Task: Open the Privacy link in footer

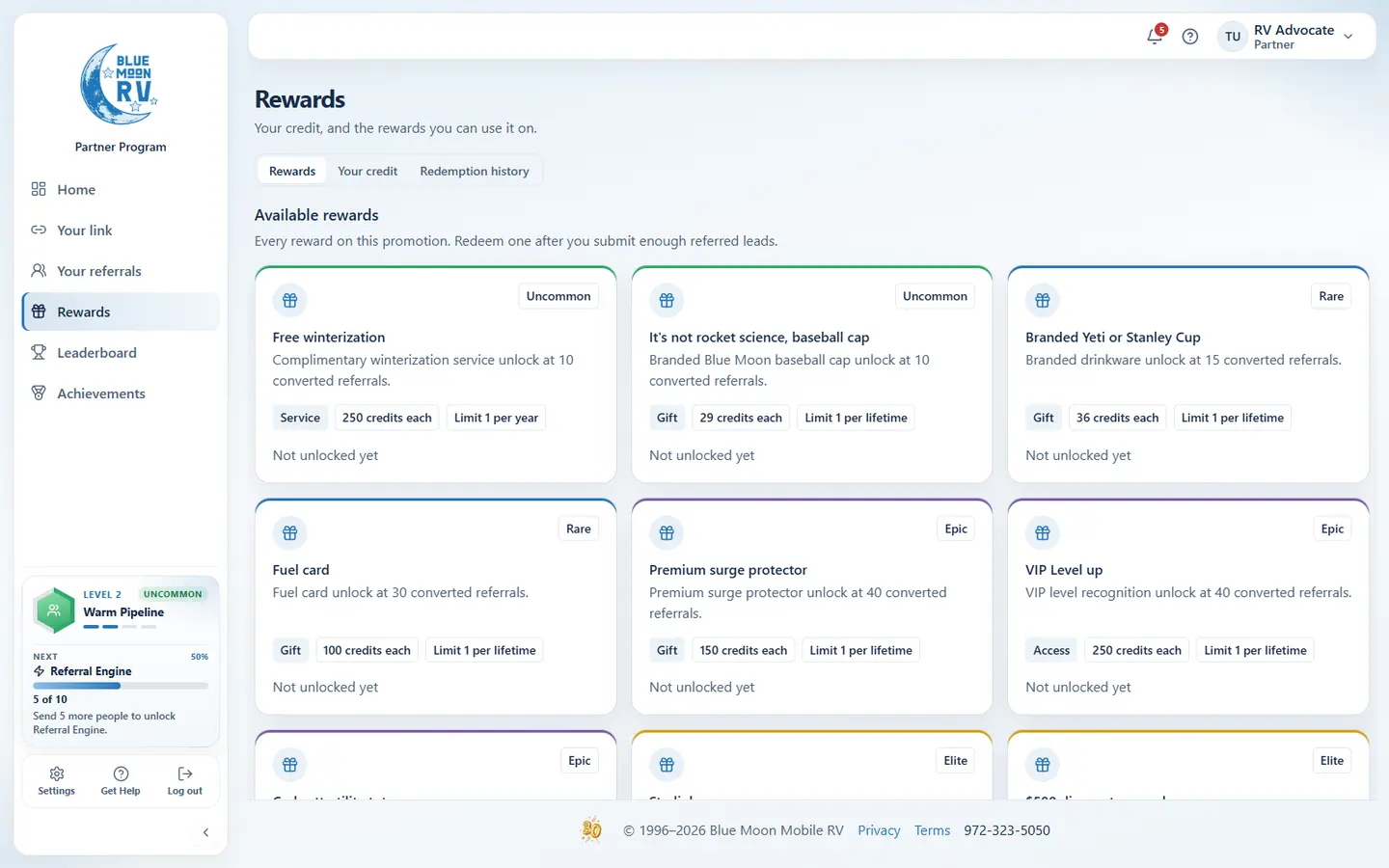Action: (x=879, y=830)
